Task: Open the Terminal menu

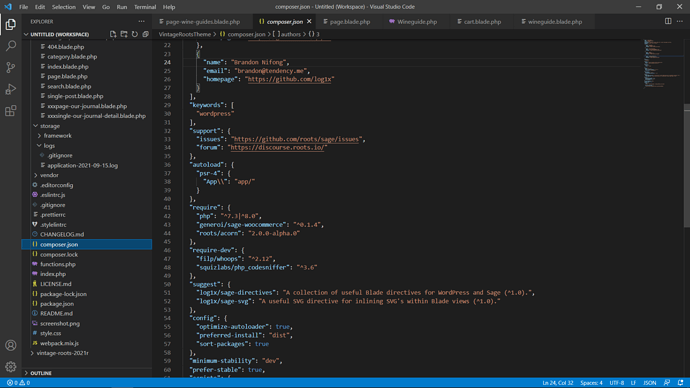Action: tap(145, 7)
